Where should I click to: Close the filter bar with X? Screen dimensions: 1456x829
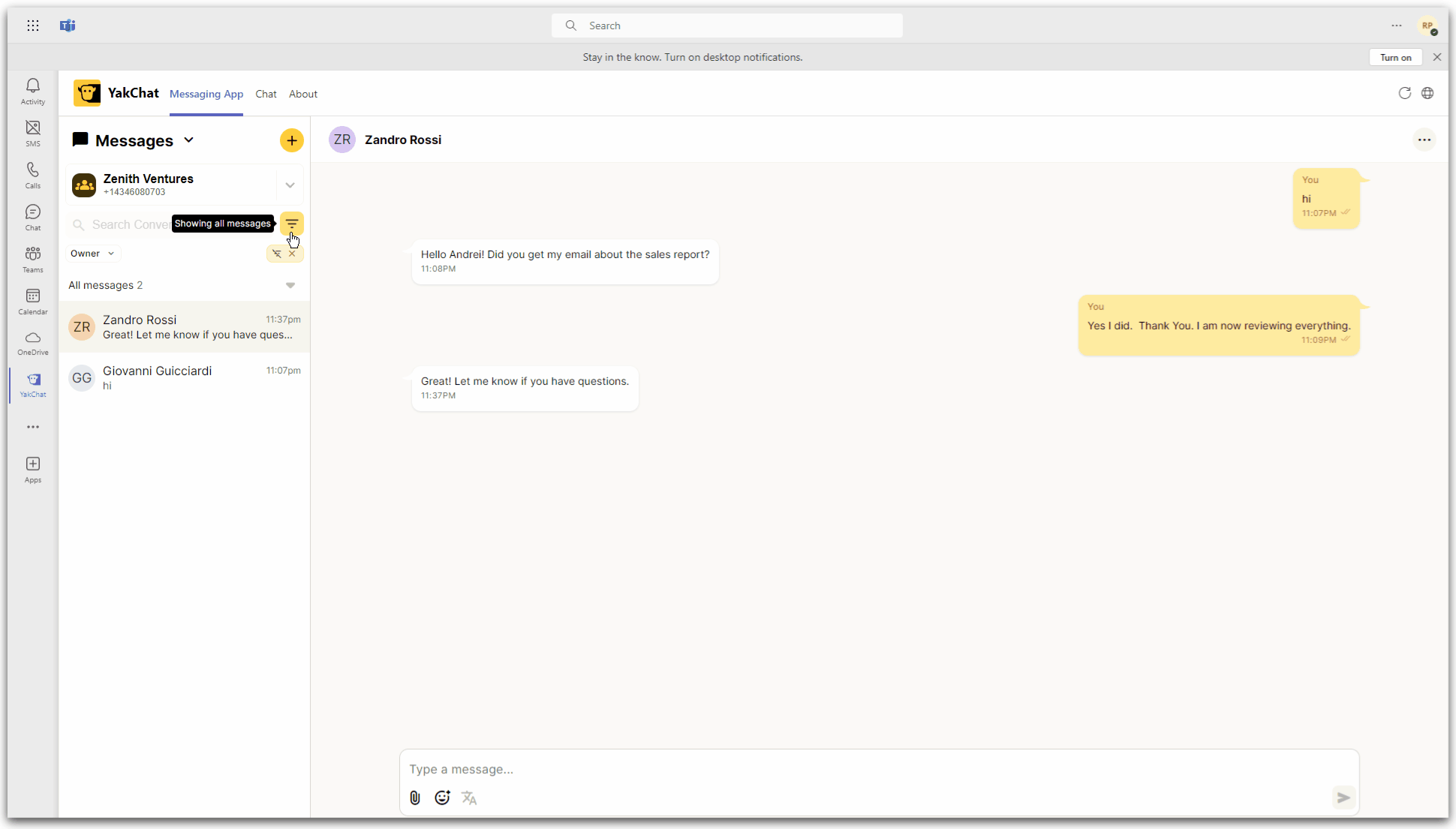[x=293, y=254]
